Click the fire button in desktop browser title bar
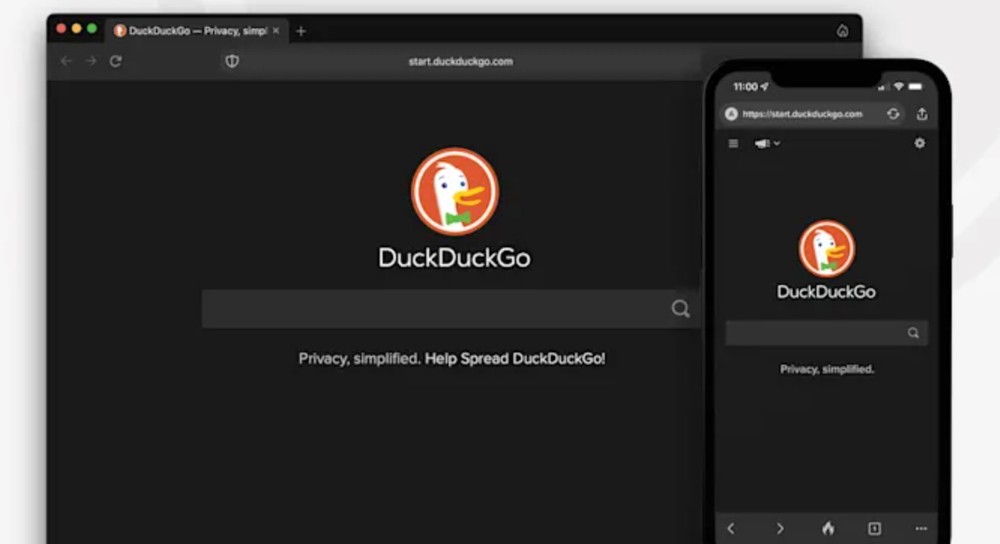 tap(842, 31)
